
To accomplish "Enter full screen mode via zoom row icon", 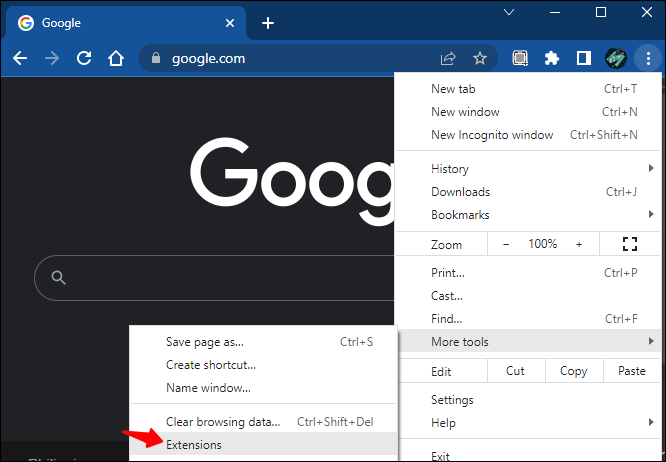I will coord(630,244).
